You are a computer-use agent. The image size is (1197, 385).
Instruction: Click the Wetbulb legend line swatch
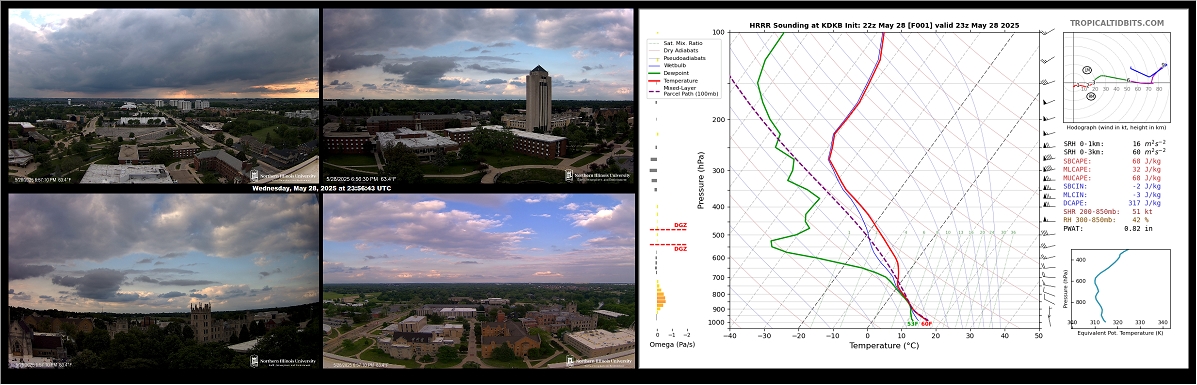pos(654,67)
